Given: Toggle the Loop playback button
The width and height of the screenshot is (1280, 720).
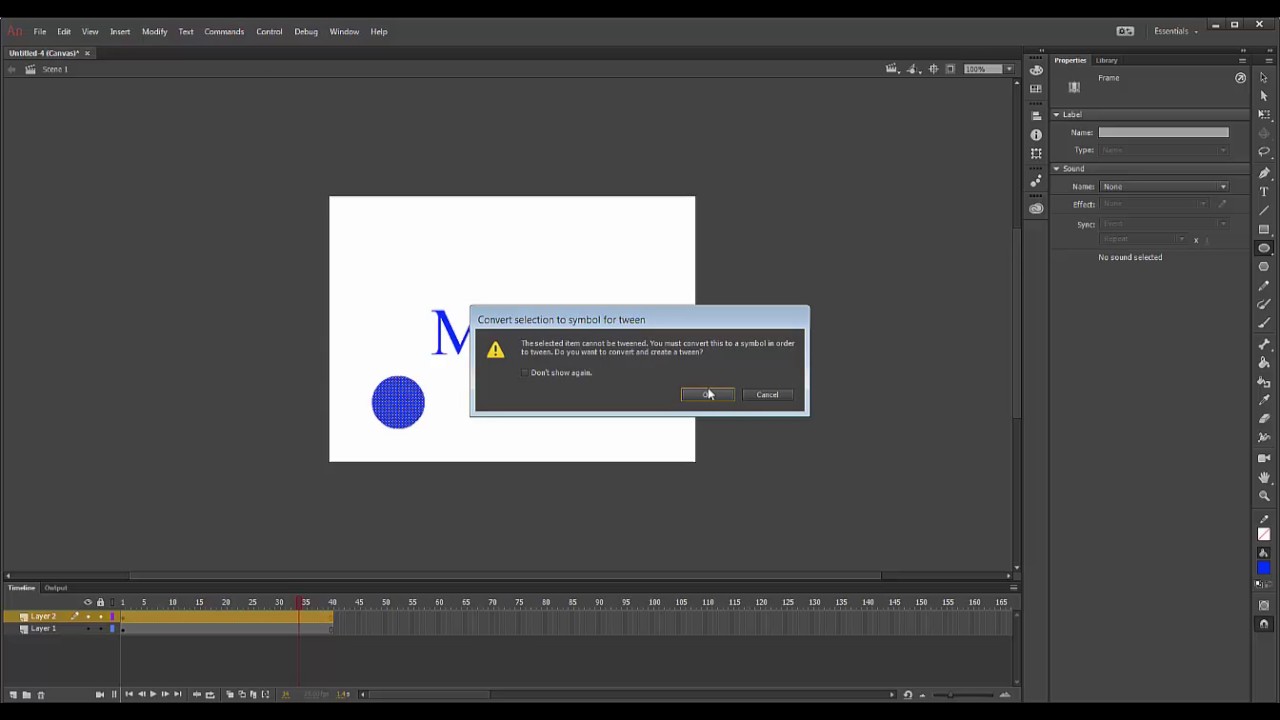Looking at the screenshot, I should click(209, 694).
